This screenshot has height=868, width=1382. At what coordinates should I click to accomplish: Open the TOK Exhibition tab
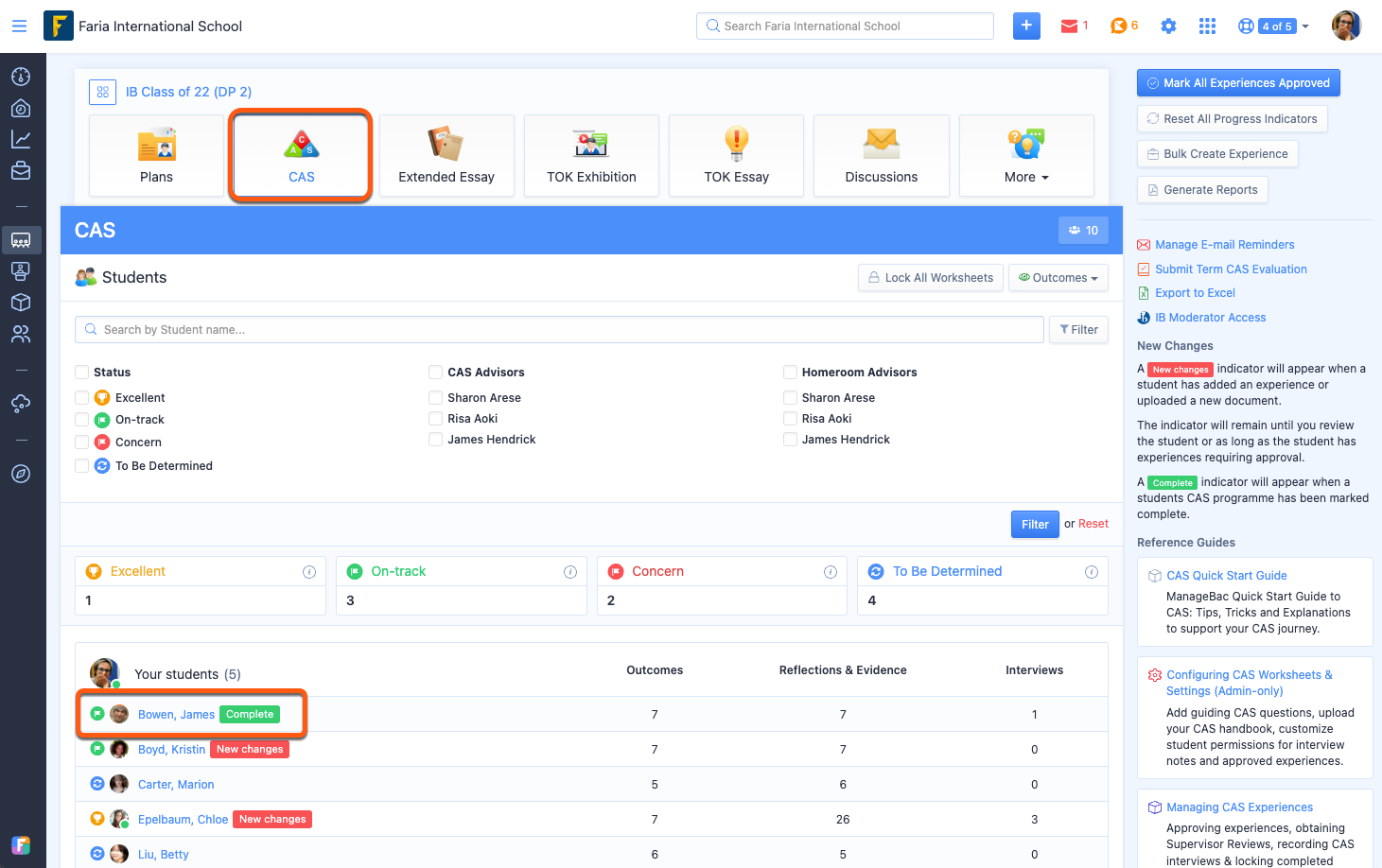(591, 156)
